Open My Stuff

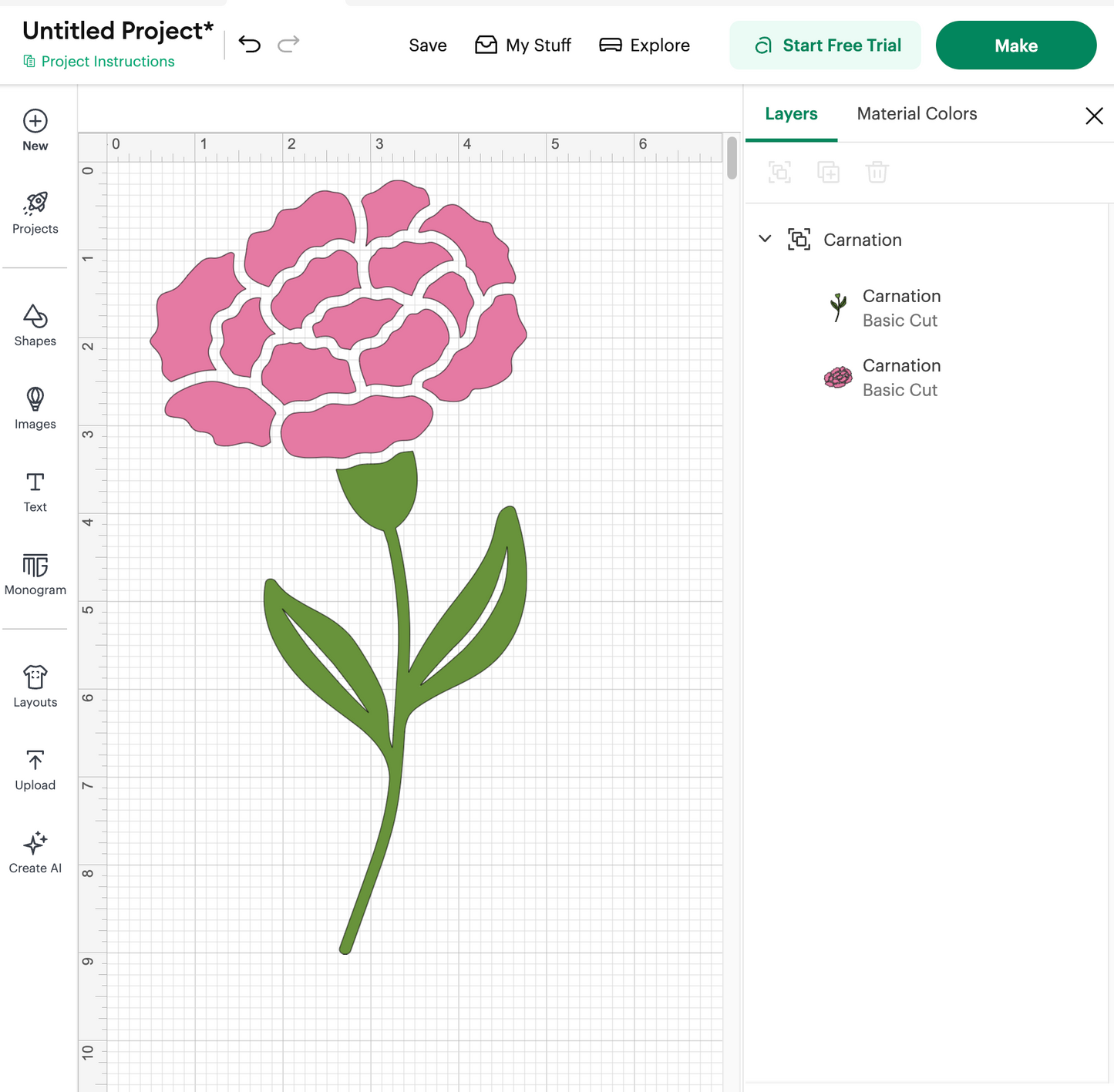click(523, 45)
